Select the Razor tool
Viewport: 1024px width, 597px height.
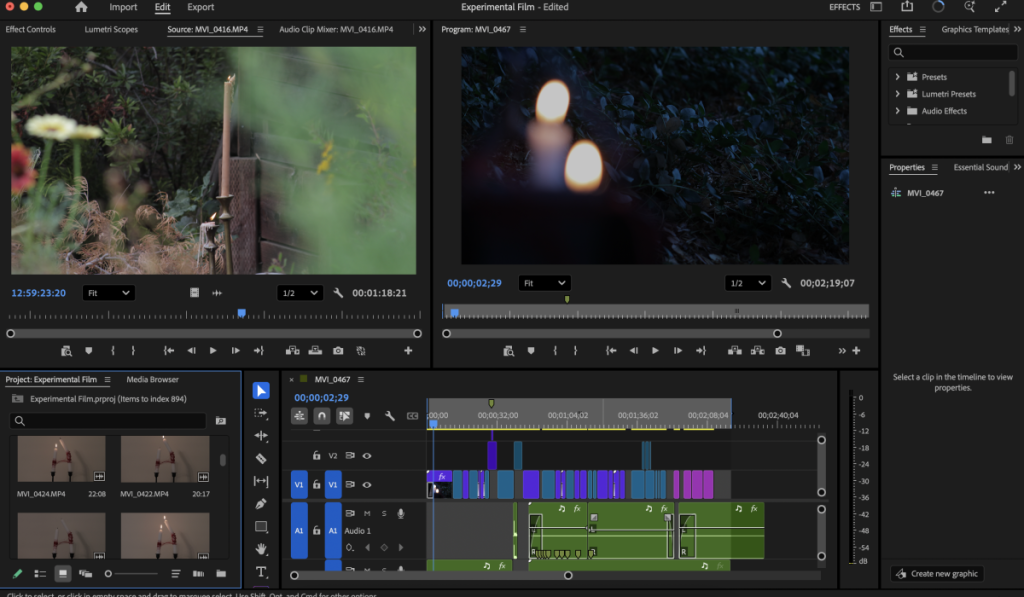261,459
